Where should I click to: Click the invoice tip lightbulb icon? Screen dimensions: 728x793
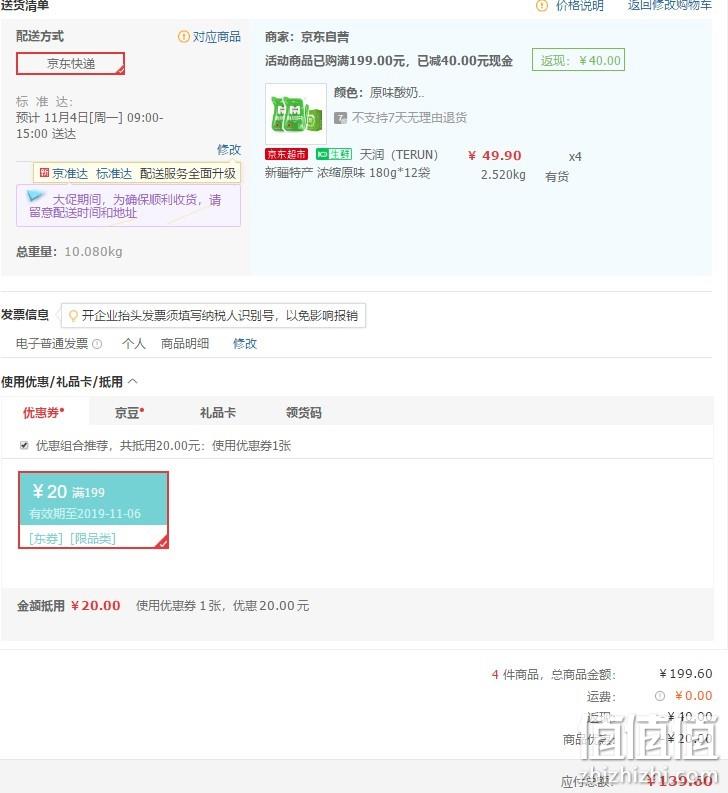[73, 316]
